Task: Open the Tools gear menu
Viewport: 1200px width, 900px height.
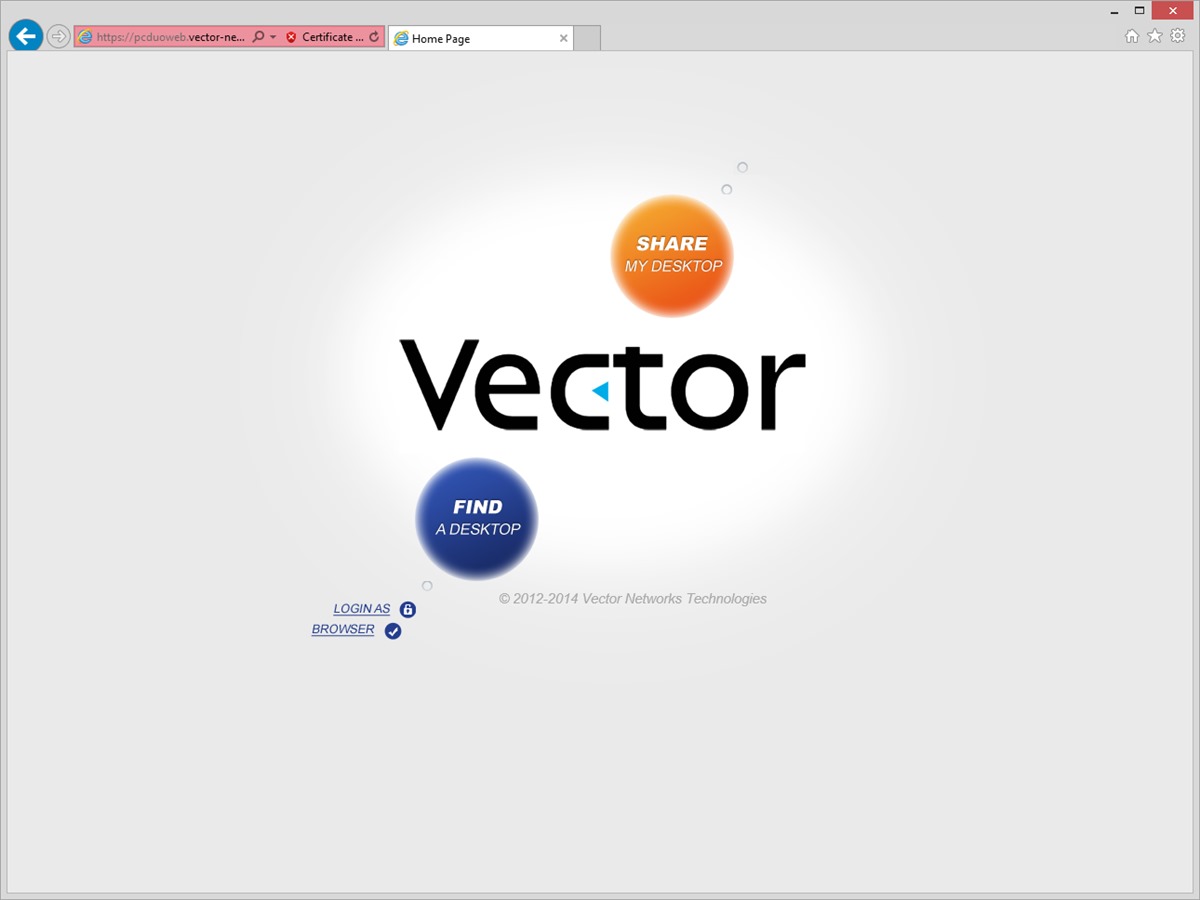Action: click(1178, 36)
